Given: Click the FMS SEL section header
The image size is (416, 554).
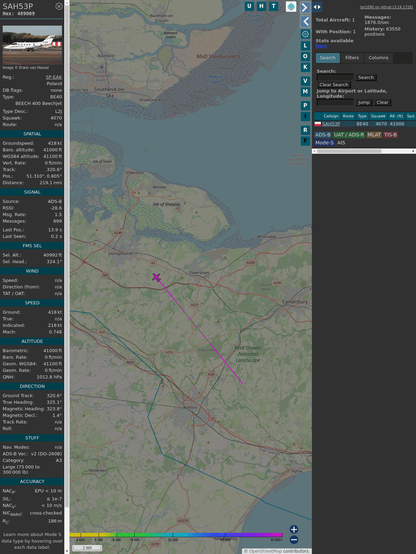Looking at the screenshot, I should point(32,246).
